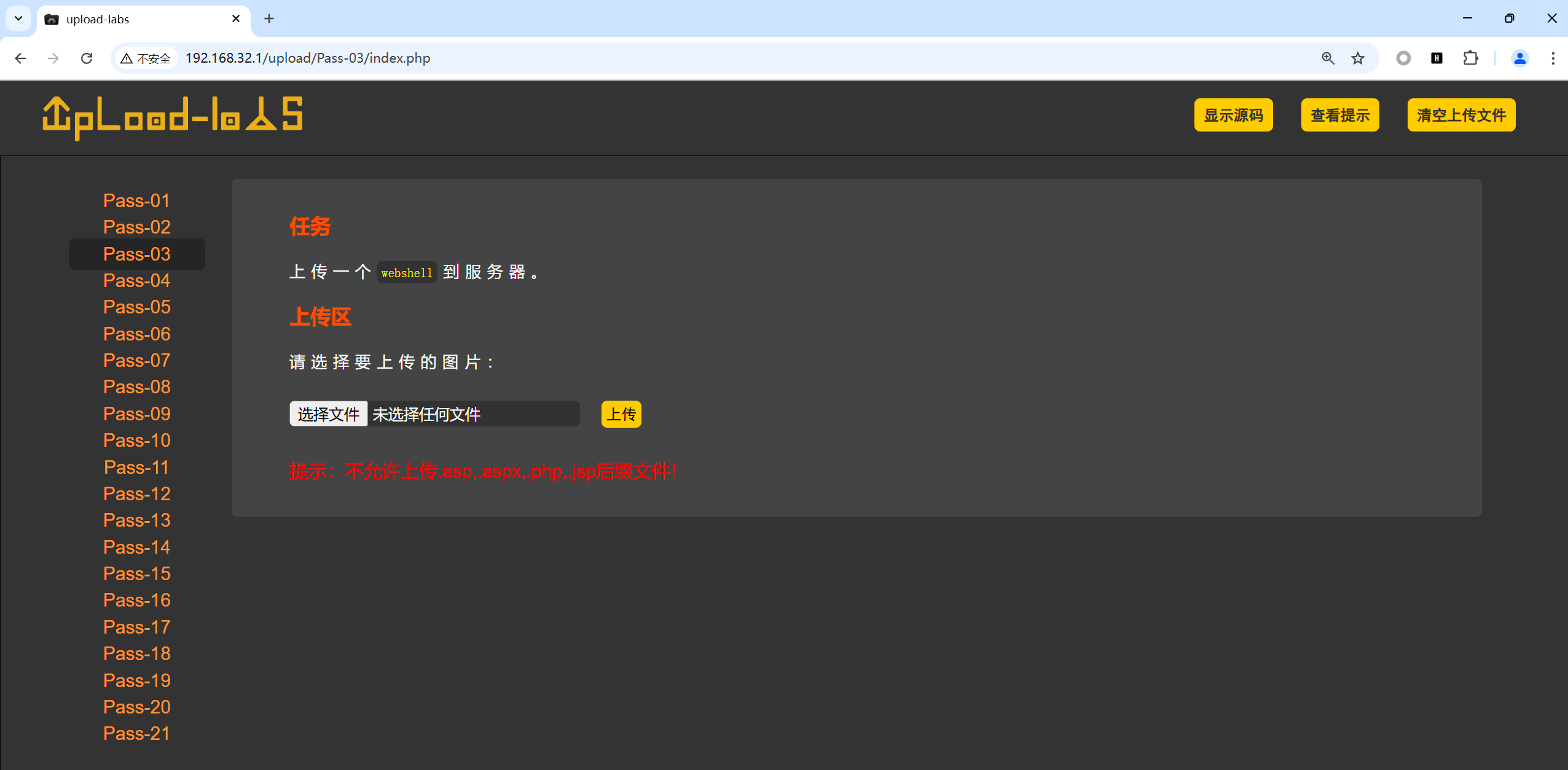Click the bookmark star icon

coord(1358,58)
